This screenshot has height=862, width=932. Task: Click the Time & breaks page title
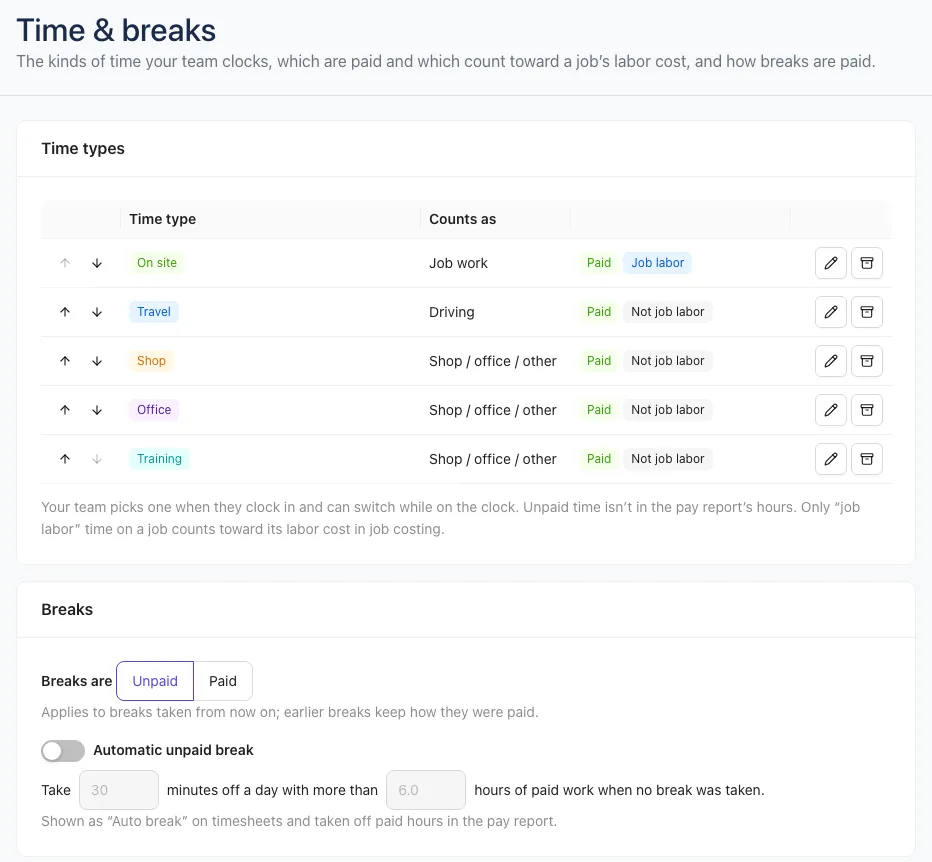pos(116,30)
